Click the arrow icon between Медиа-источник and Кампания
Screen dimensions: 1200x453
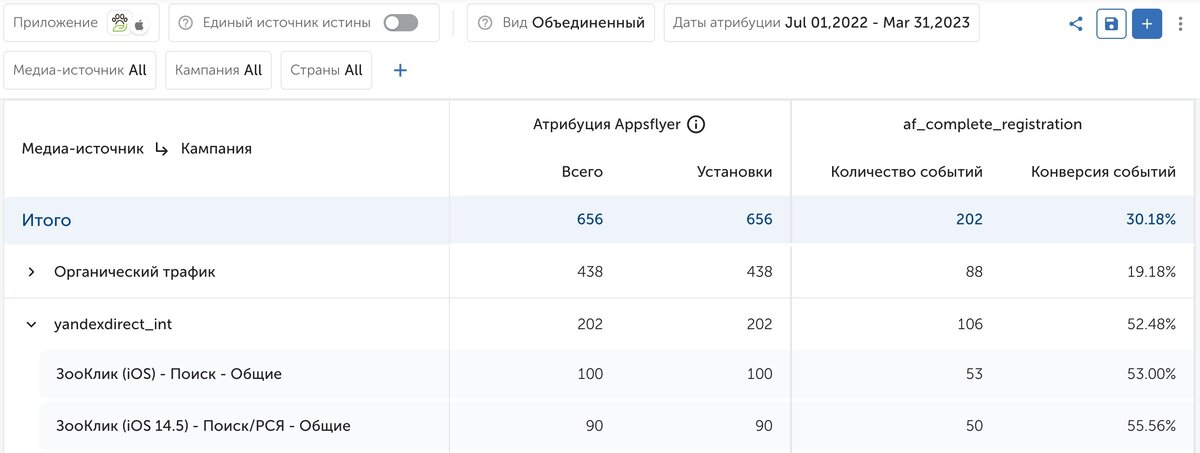161,149
